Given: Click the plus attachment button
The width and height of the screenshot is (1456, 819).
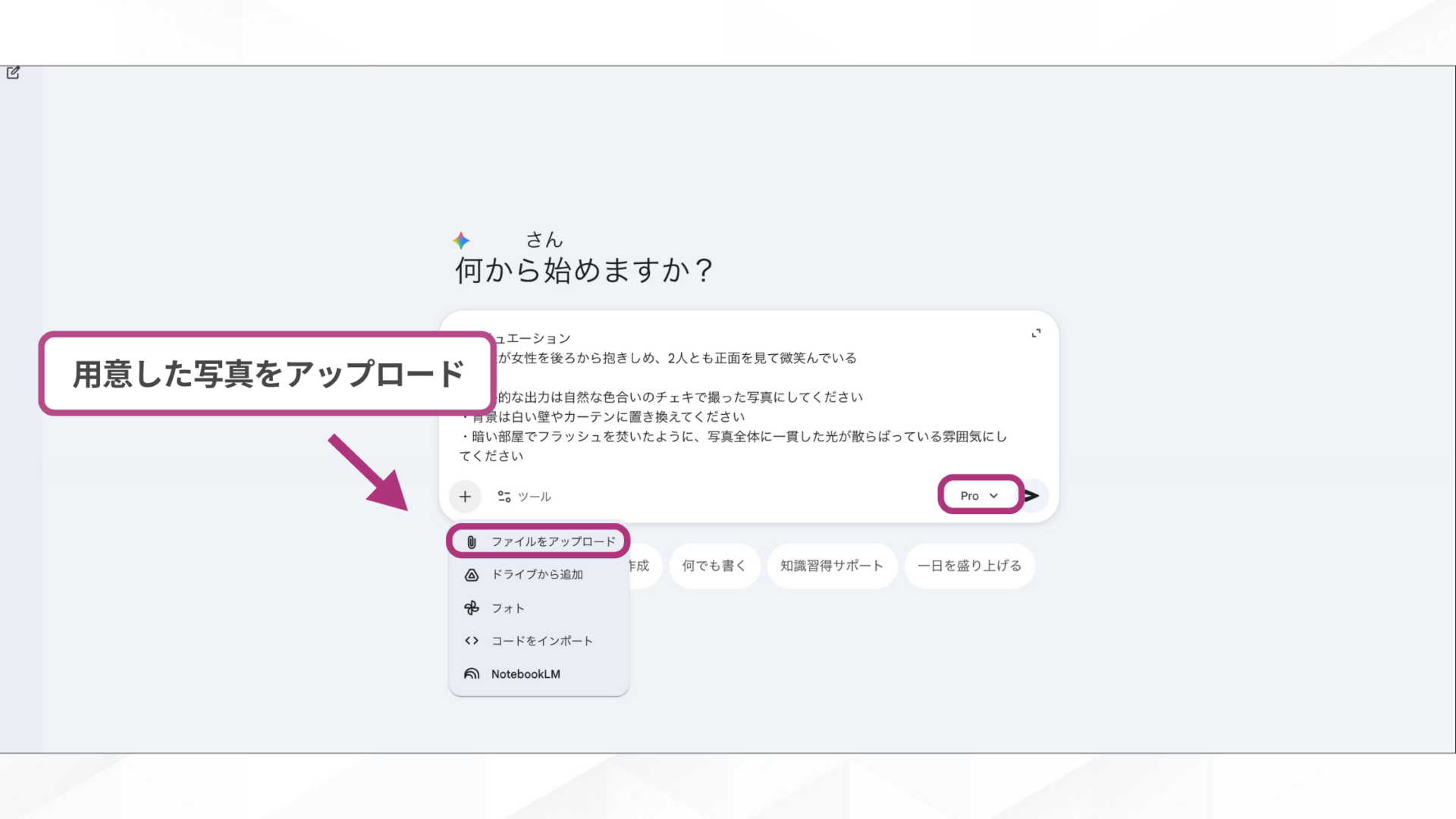Looking at the screenshot, I should click(x=465, y=496).
